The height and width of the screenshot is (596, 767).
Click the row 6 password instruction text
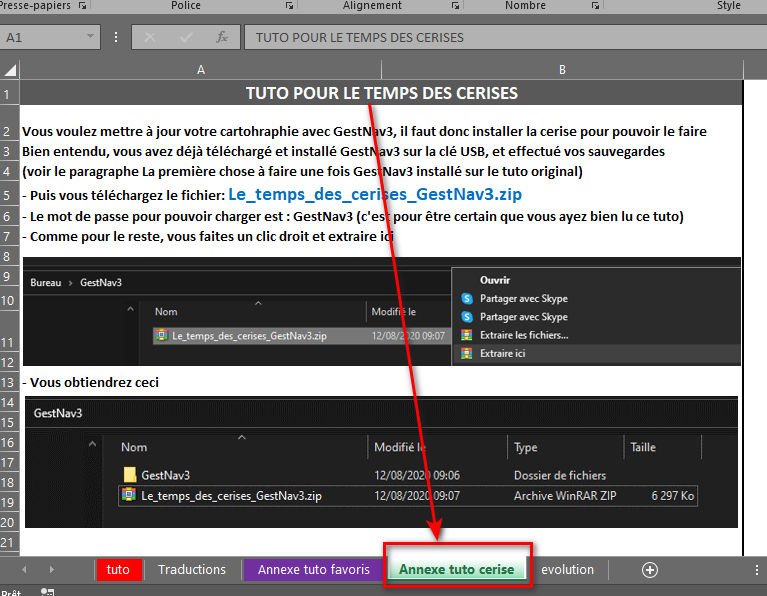[x=352, y=217]
